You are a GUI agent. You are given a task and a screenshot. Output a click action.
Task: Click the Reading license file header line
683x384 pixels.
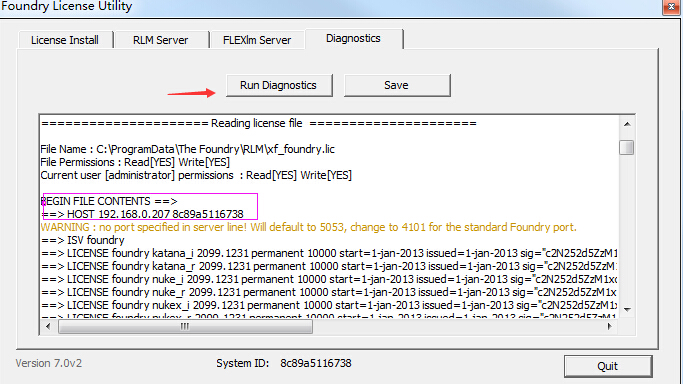click(x=259, y=123)
